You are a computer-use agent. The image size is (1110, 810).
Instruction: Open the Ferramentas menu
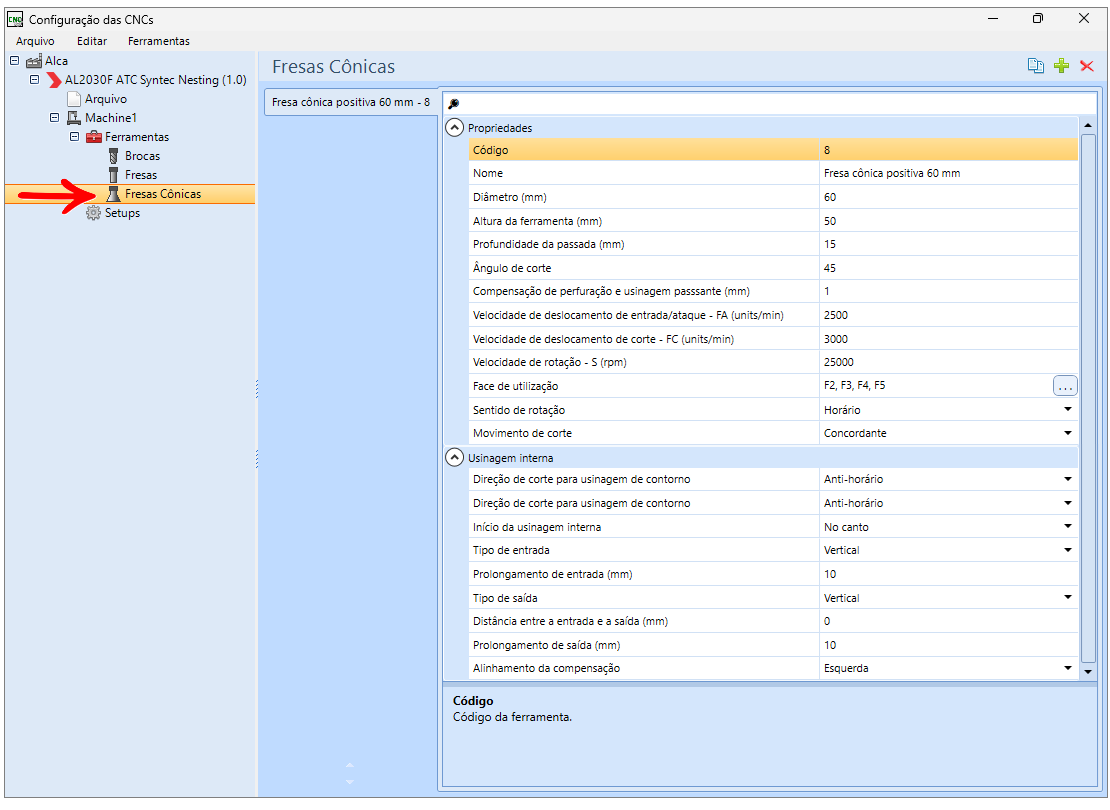[159, 41]
